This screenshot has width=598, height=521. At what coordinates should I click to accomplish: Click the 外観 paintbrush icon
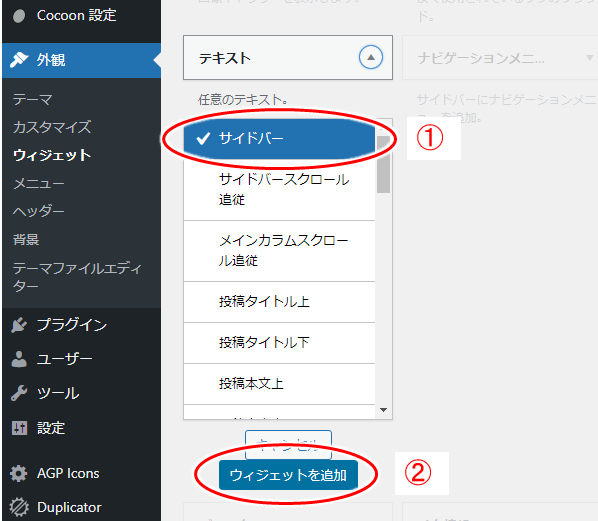[19, 59]
